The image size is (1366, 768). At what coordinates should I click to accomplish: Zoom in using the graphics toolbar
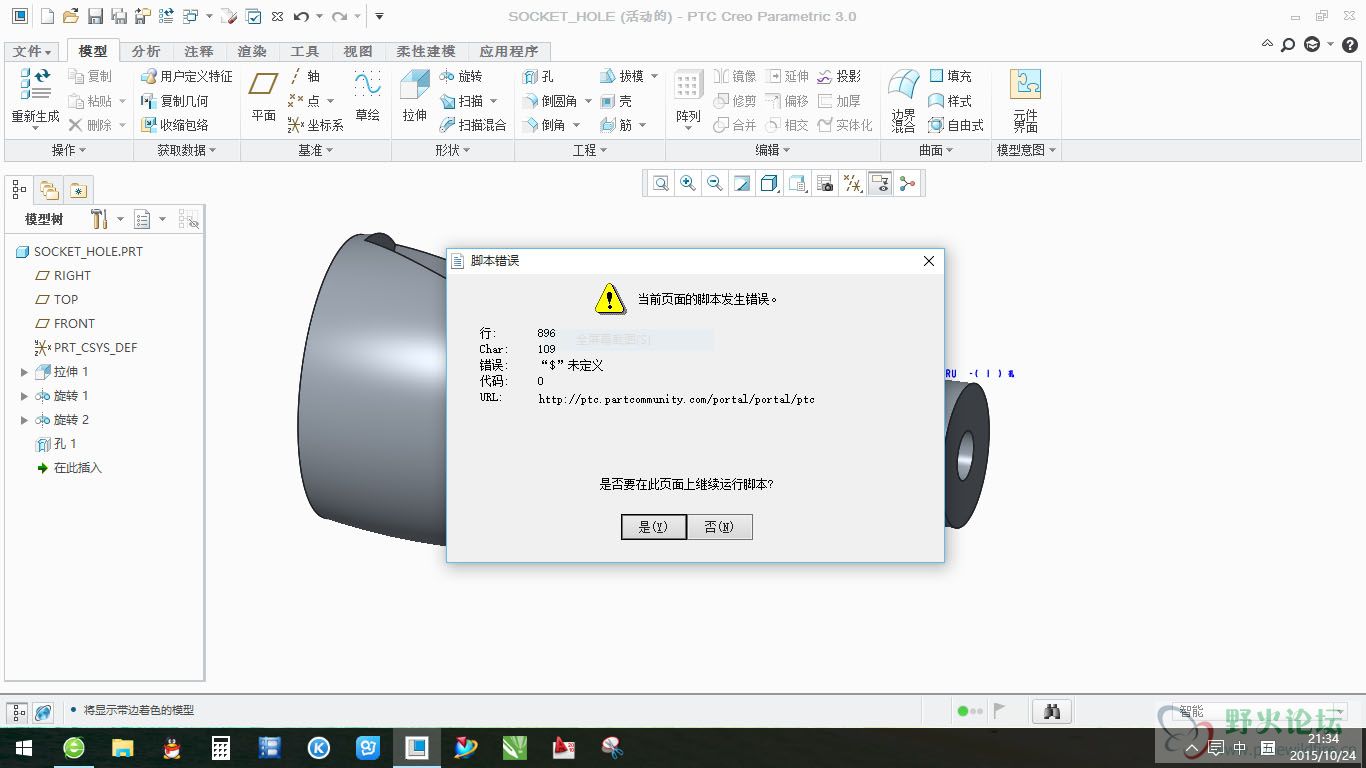pyautogui.click(x=688, y=183)
